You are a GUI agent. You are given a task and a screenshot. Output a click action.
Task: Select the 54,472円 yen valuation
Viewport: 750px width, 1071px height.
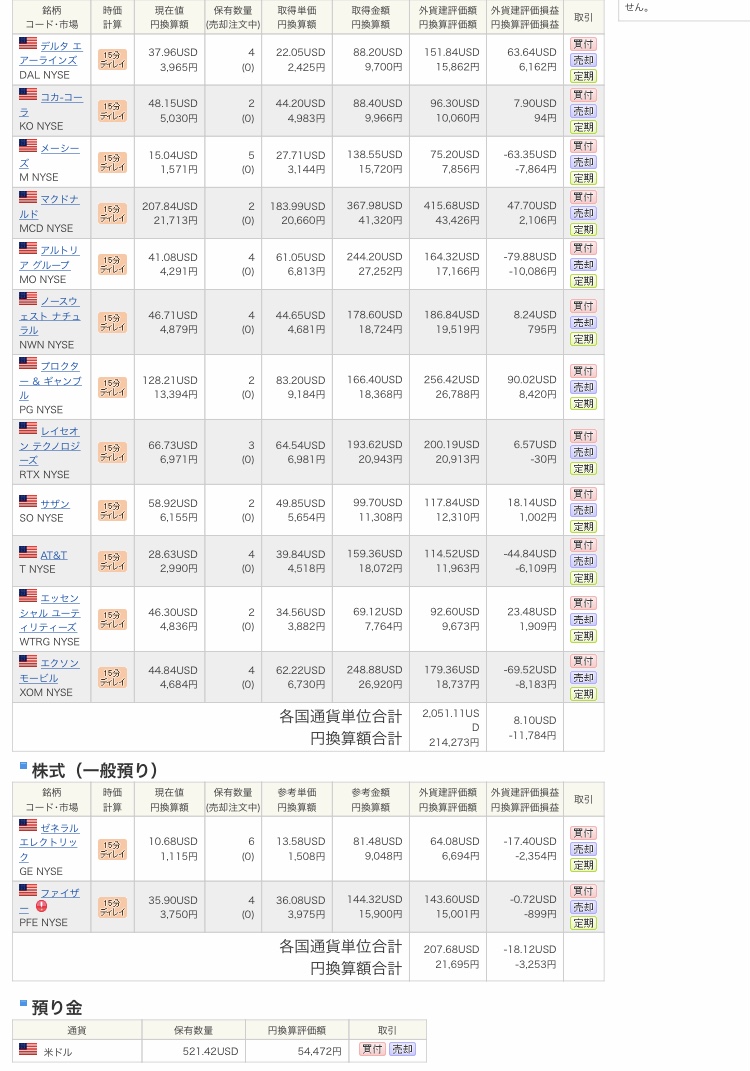(x=319, y=1051)
